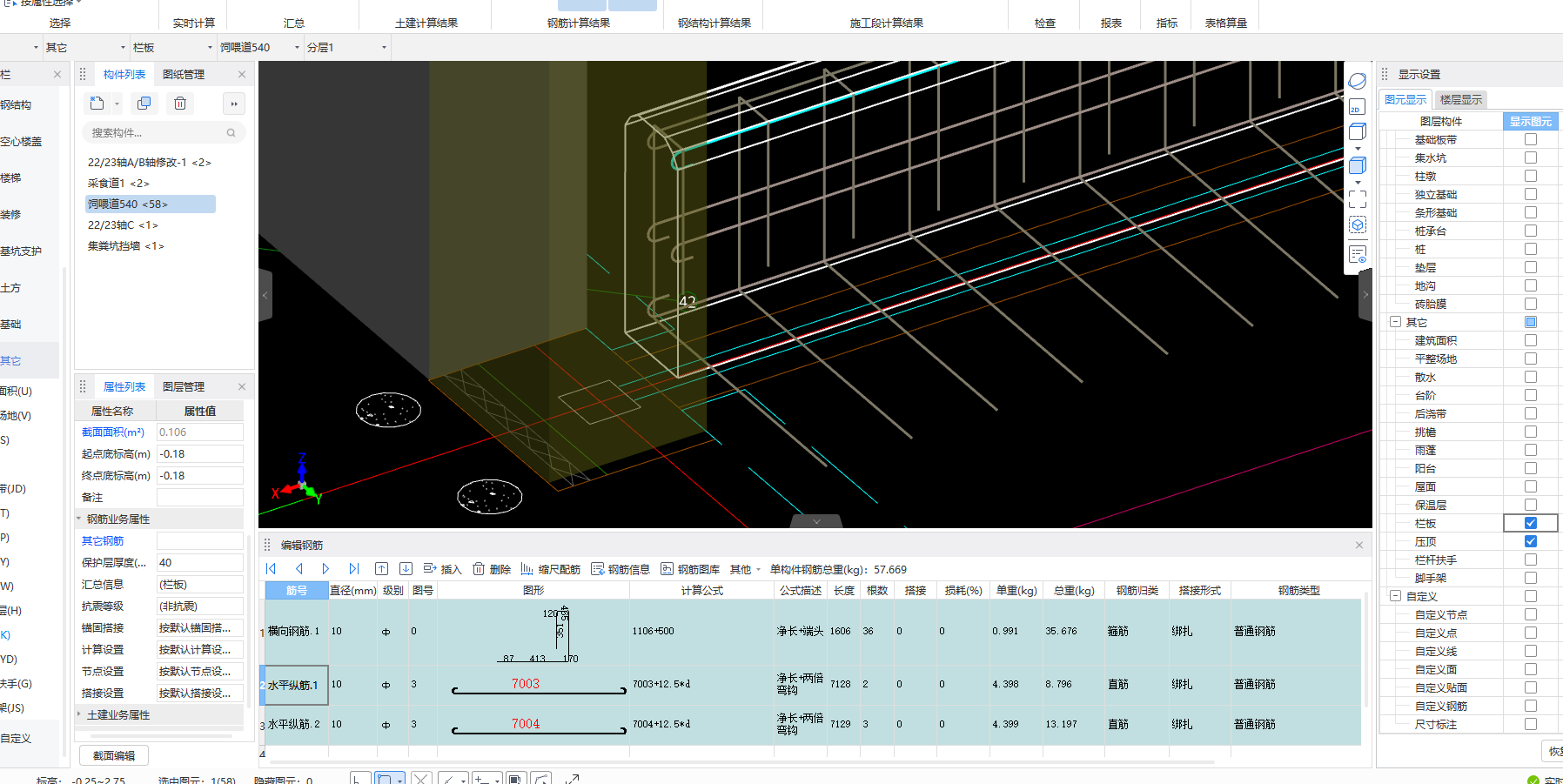Screen dimensions: 1563x784
Task: Select the 图元显示 tab
Action: 1405,100
